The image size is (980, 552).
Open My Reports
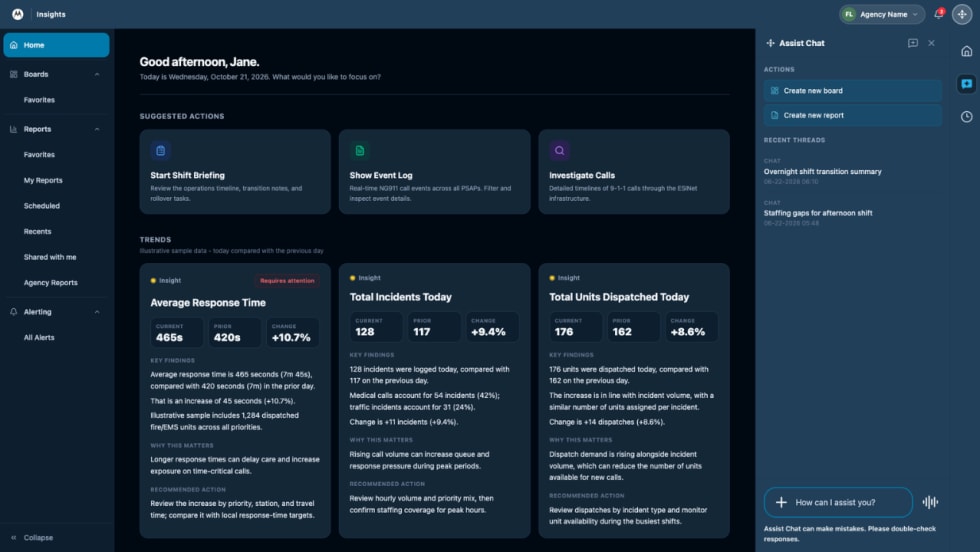(x=43, y=180)
